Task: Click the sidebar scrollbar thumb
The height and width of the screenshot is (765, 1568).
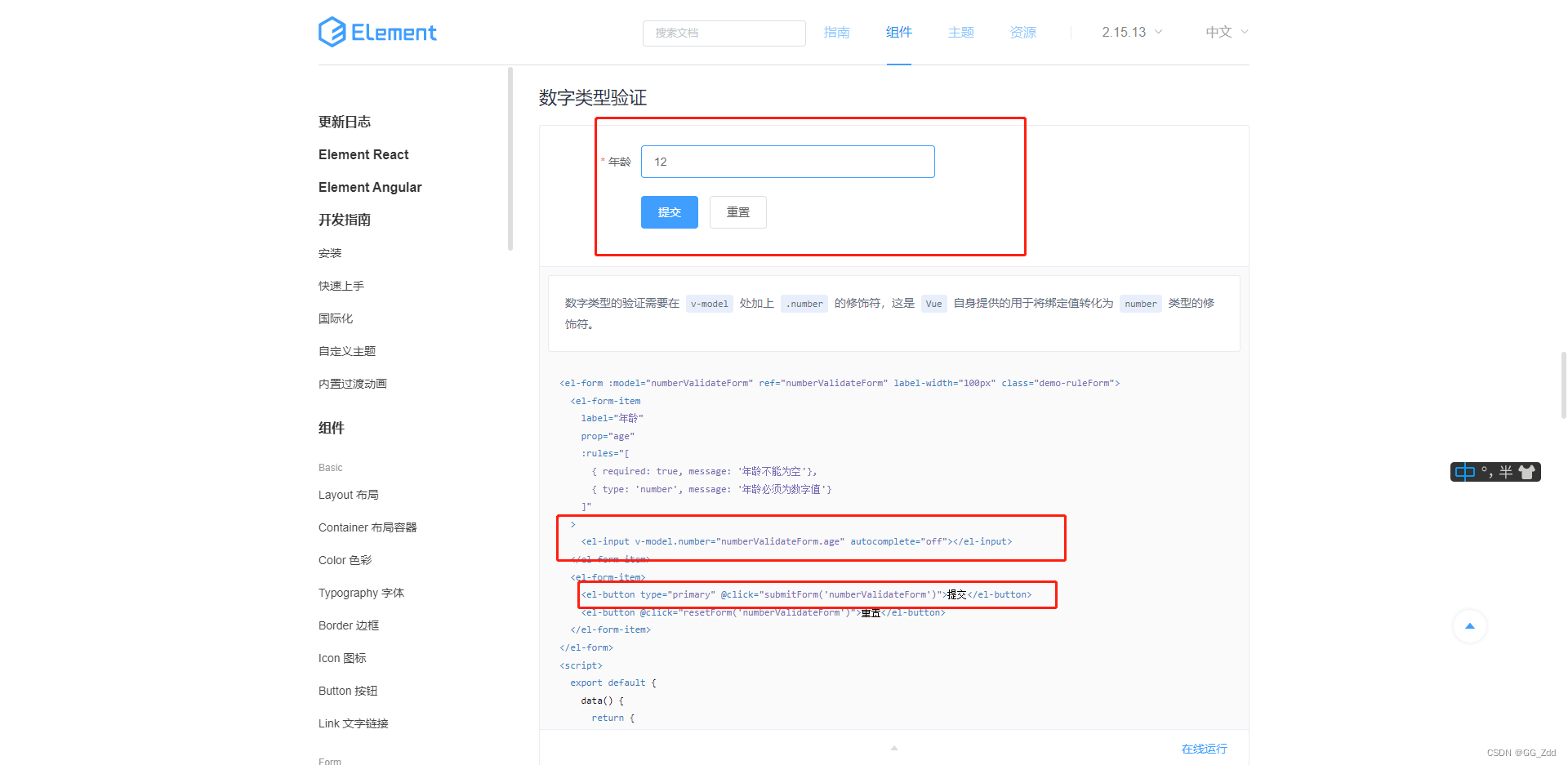Action: pyautogui.click(x=510, y=158)
